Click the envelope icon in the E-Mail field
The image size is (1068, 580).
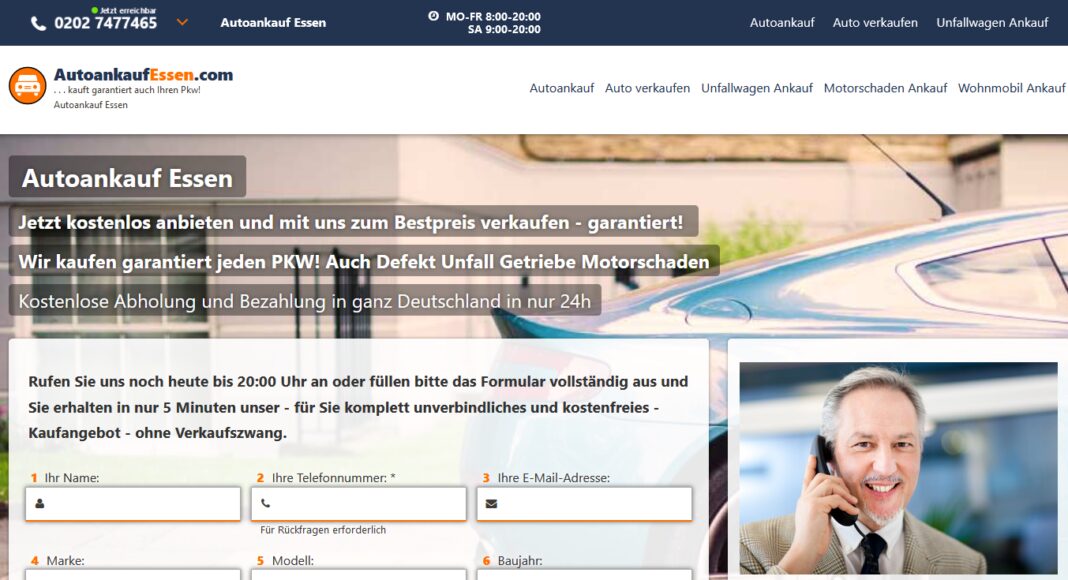(x=491, y=504)
